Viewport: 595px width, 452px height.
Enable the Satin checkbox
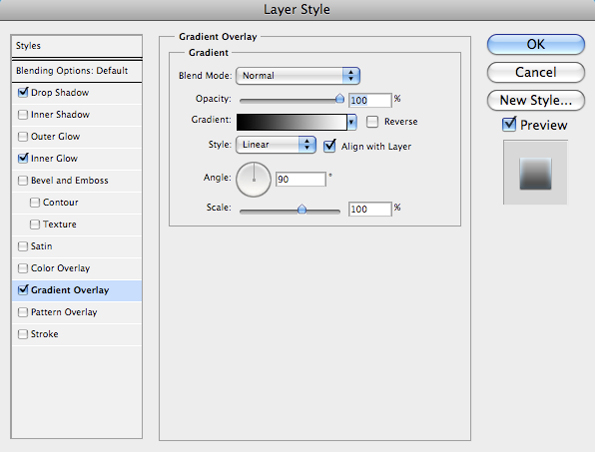(x=23, y=246)
